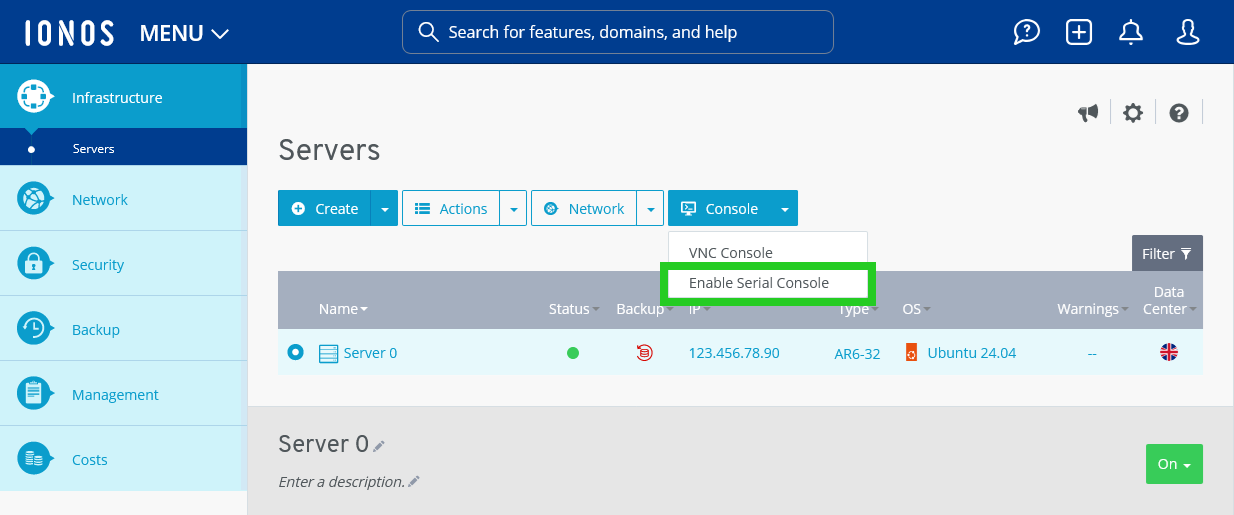Image resolution: width=1234 pixels, height=515 pixels.
Task: Open the settings gear icon
Action: pos(1132,113)
